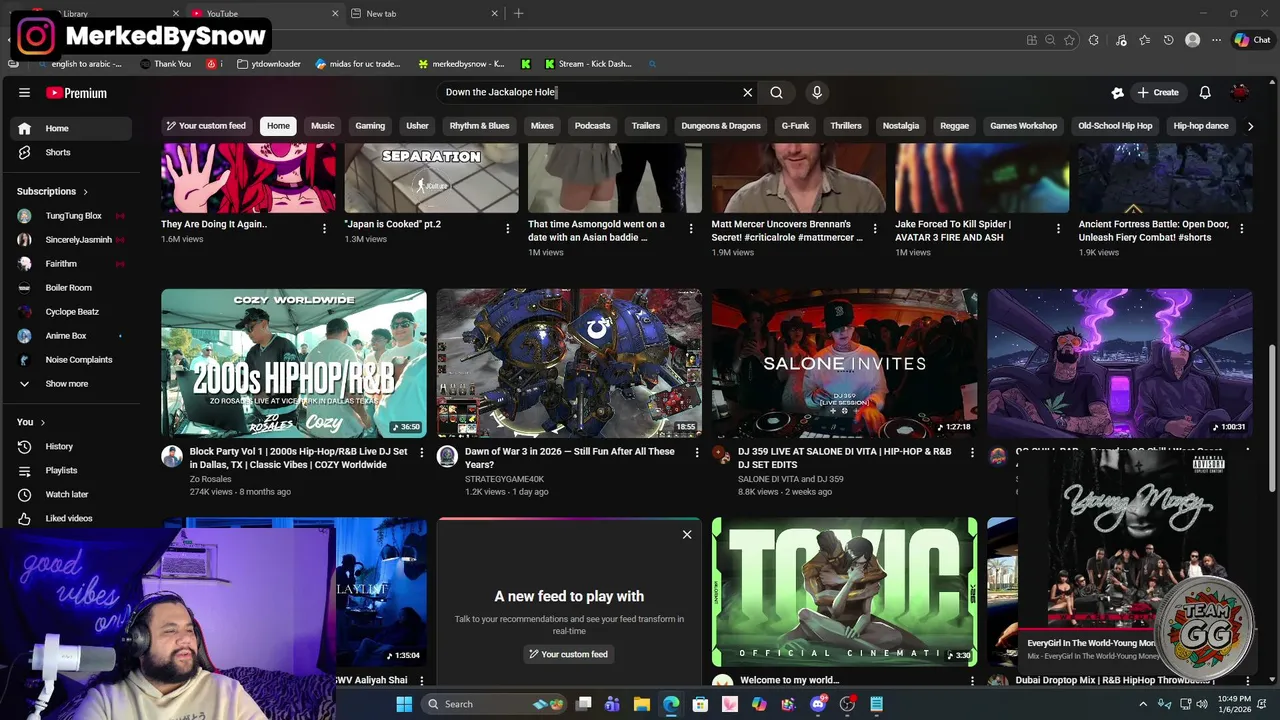This screenshot has width=1280, height=720.
Task: Open options for Block Party Vol 1 video
Action: point(421,453)
